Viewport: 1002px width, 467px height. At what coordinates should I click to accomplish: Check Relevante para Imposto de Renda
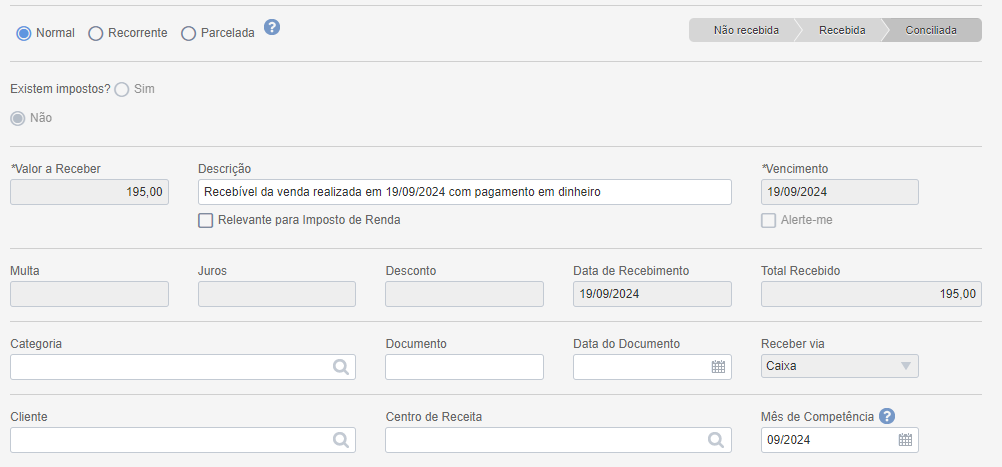(x=206, y=220)
